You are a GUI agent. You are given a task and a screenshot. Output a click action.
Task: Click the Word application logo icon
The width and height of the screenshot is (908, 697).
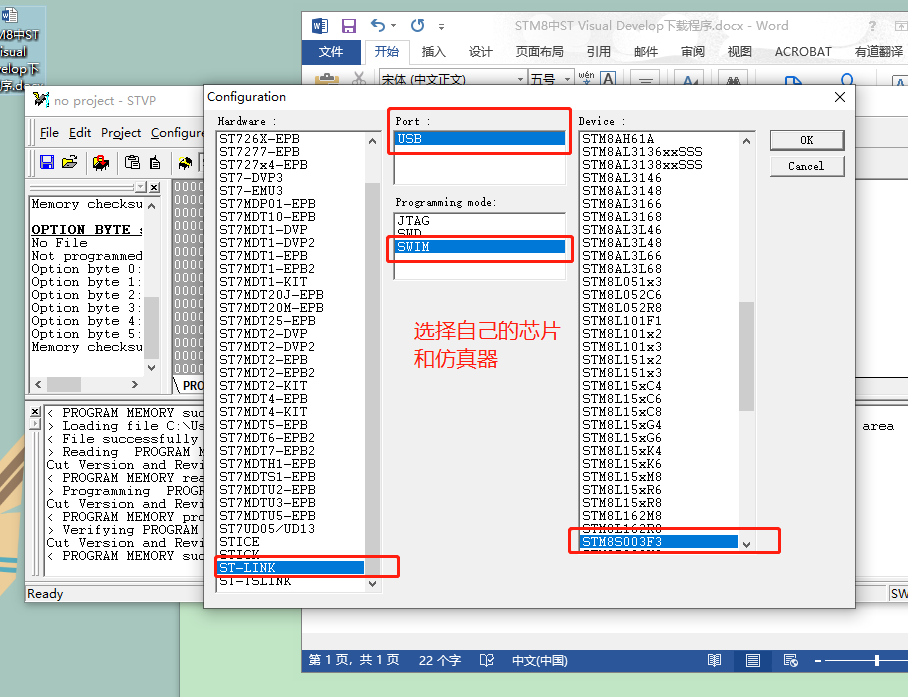tap(320, 25)
